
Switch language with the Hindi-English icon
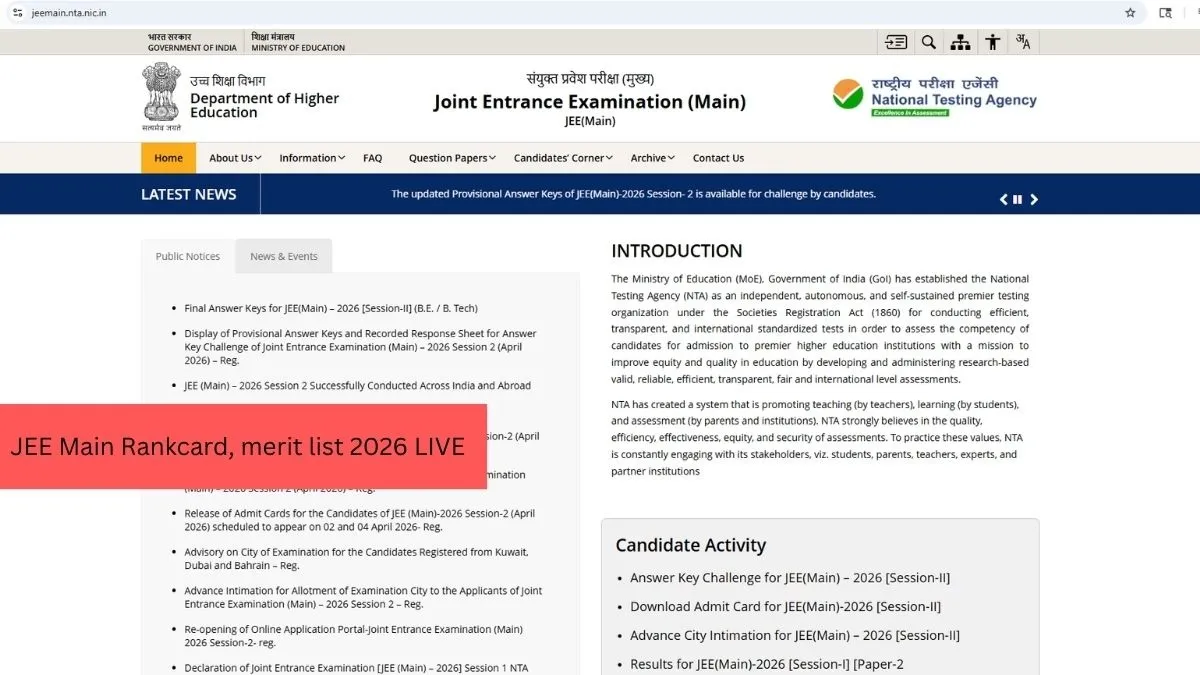point(1023,42)
